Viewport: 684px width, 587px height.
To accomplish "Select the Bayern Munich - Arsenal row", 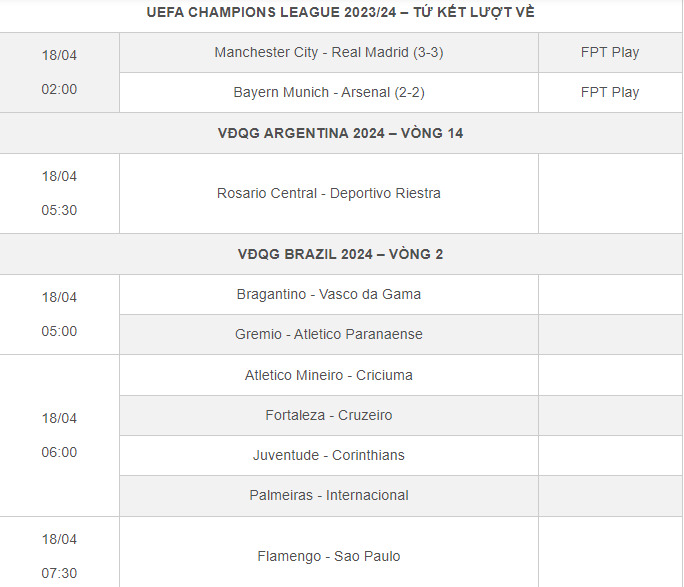I will pos(329,92).
